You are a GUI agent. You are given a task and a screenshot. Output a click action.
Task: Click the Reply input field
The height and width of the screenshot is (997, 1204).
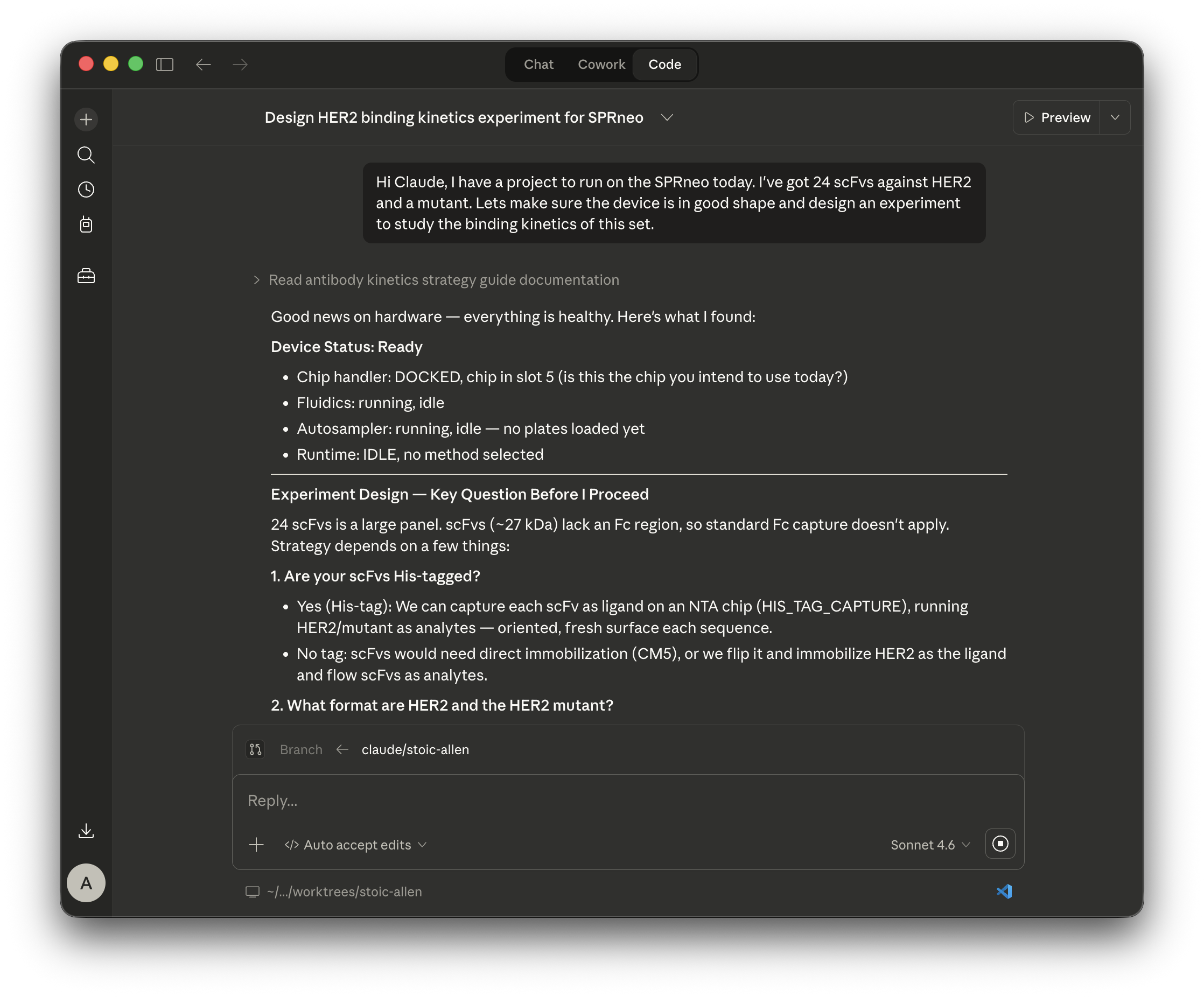pyautogui.click(x=627, y=801)
